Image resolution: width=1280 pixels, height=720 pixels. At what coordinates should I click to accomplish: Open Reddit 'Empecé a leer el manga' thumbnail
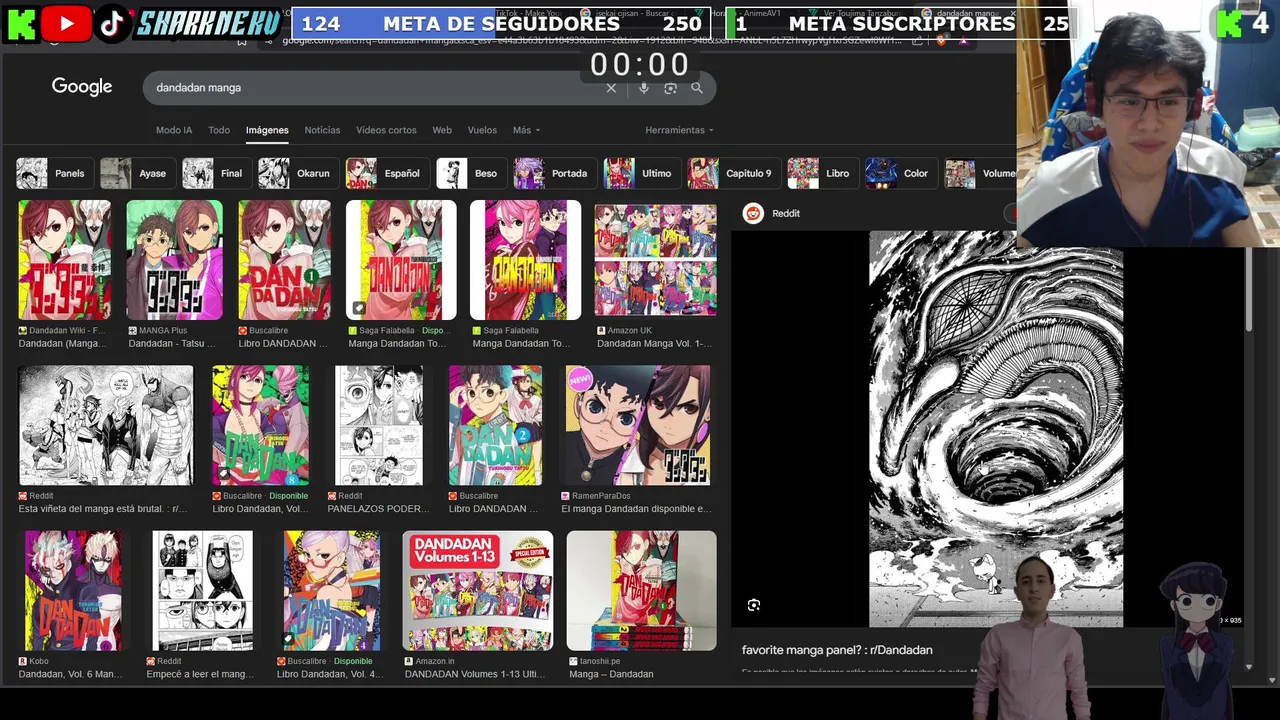coord(202,591)
